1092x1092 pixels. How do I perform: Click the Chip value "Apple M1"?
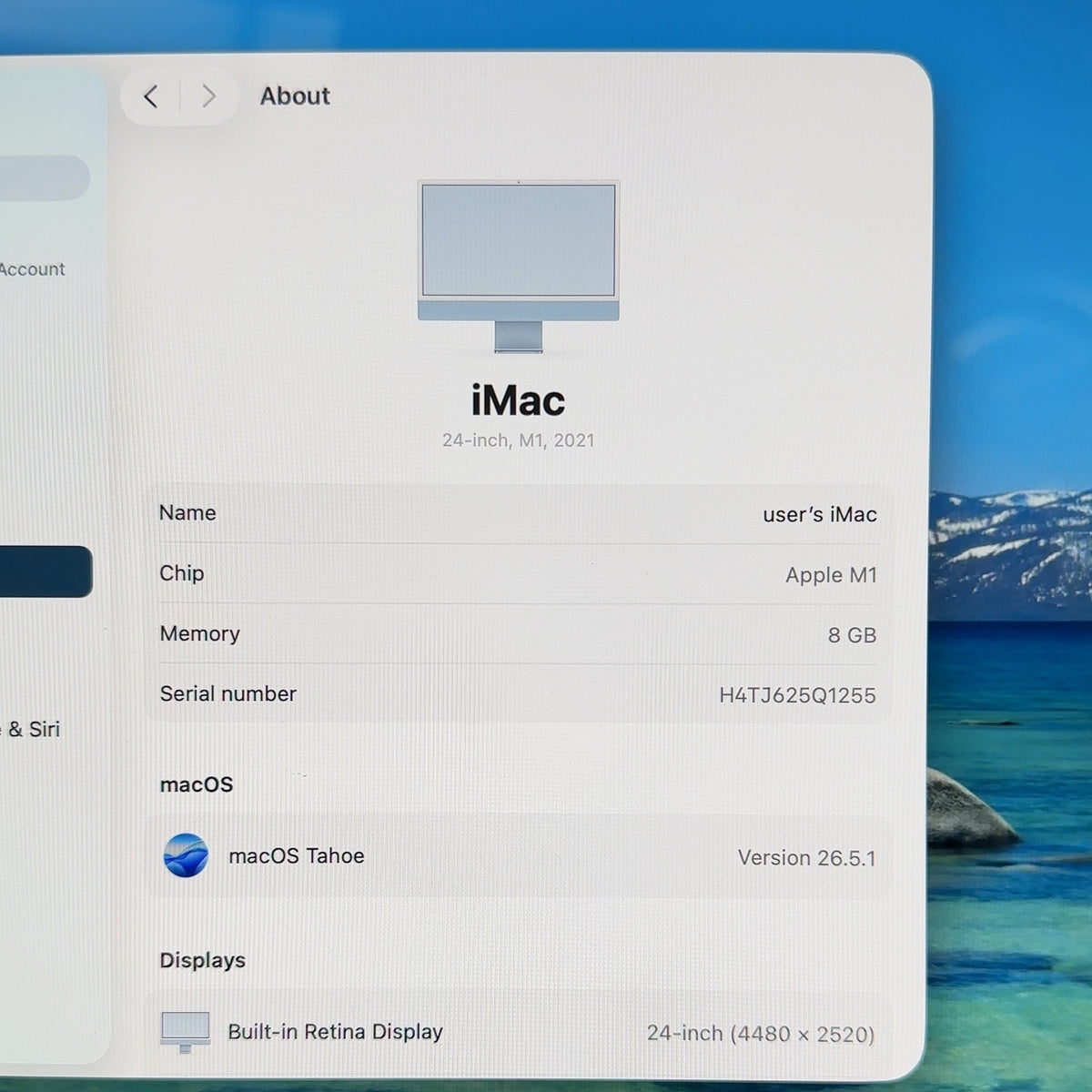point(831,575)
